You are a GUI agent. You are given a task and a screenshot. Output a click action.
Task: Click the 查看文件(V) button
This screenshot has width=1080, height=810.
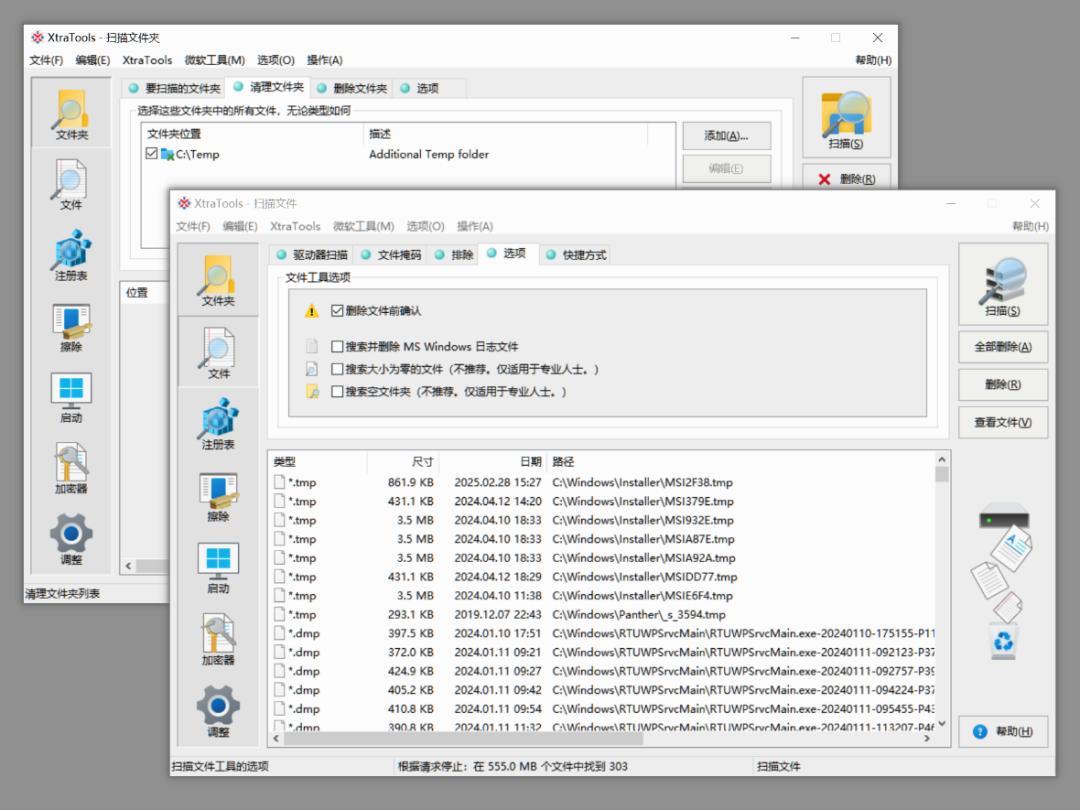point(1003,422)
